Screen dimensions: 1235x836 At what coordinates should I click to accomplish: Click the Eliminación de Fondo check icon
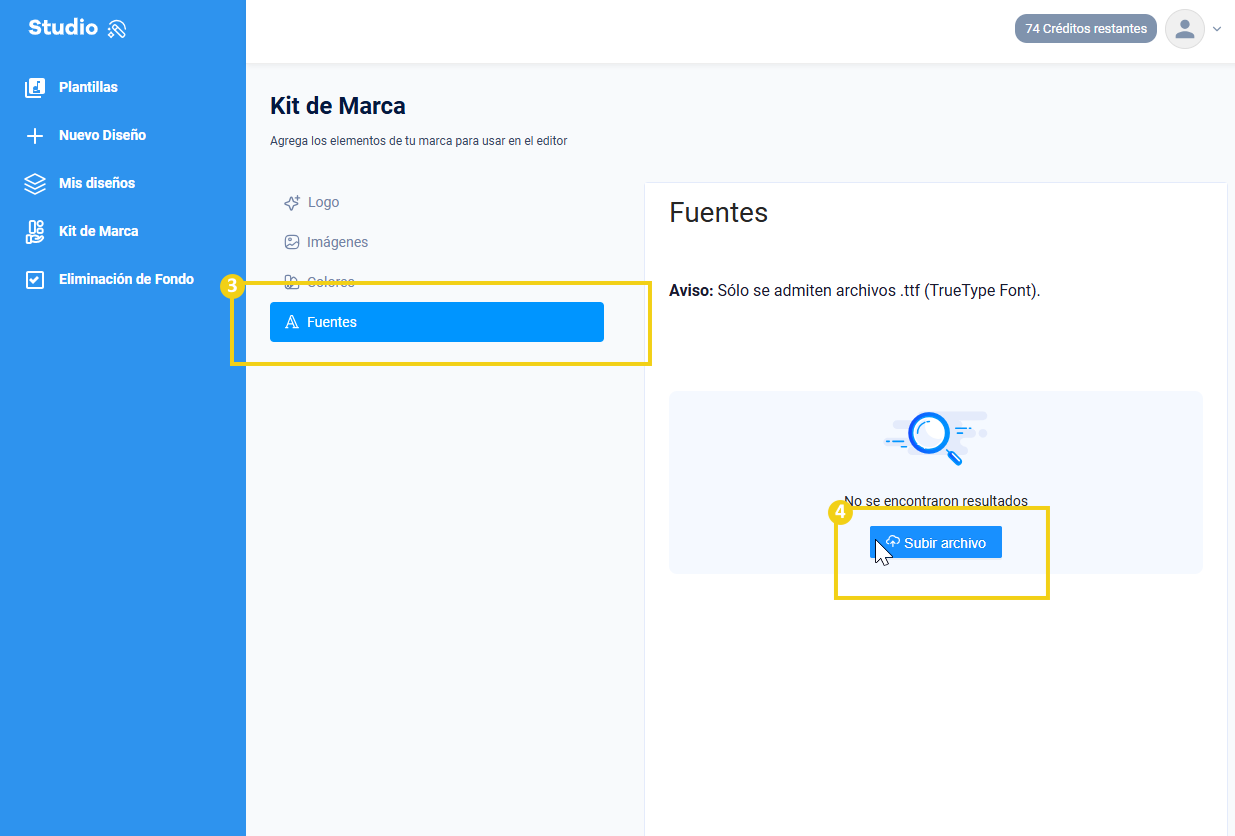[x=35, y=280]
